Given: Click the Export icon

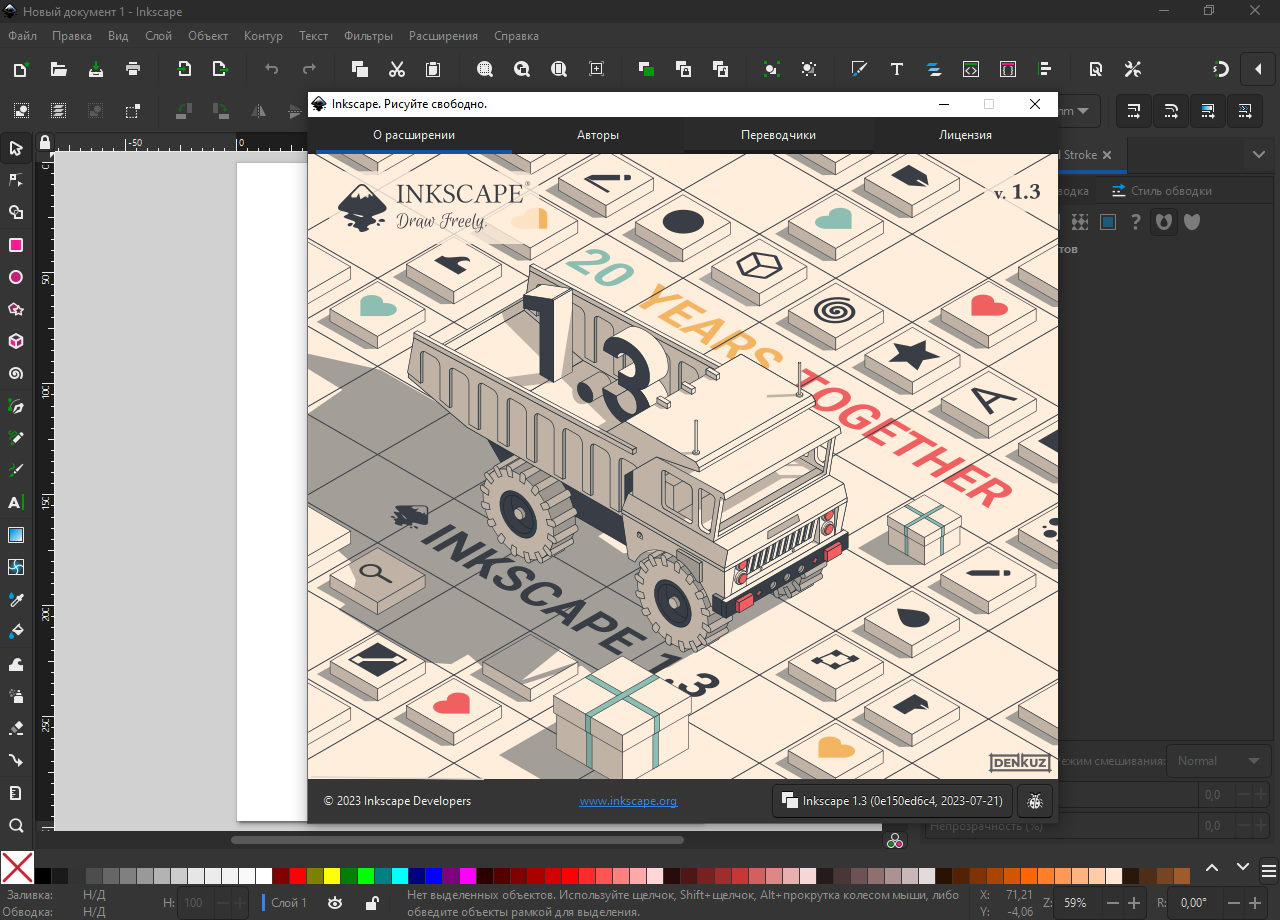Looking at the screenshot, I should [x=220, y=69].
